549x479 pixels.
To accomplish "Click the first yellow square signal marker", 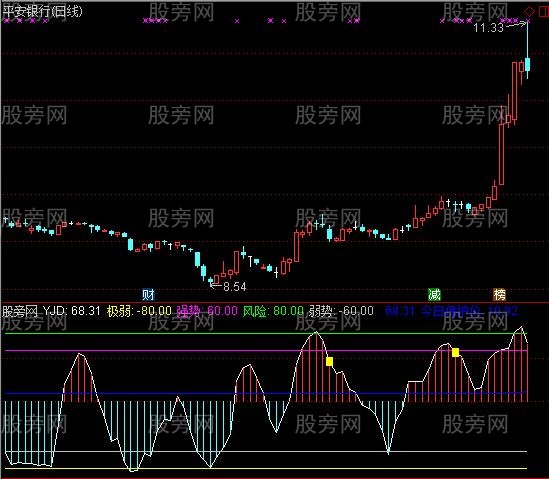I will 329,361.
